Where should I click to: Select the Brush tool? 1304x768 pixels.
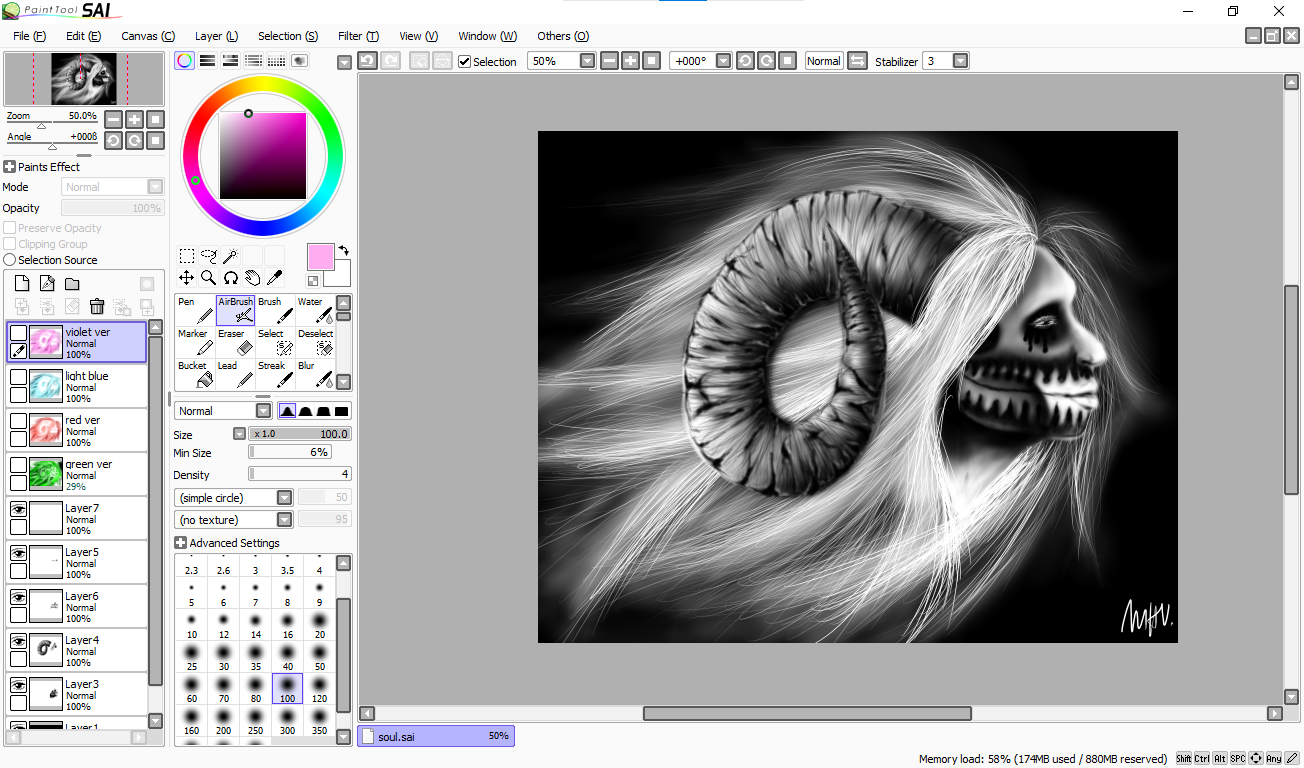(x=275, y=310)
